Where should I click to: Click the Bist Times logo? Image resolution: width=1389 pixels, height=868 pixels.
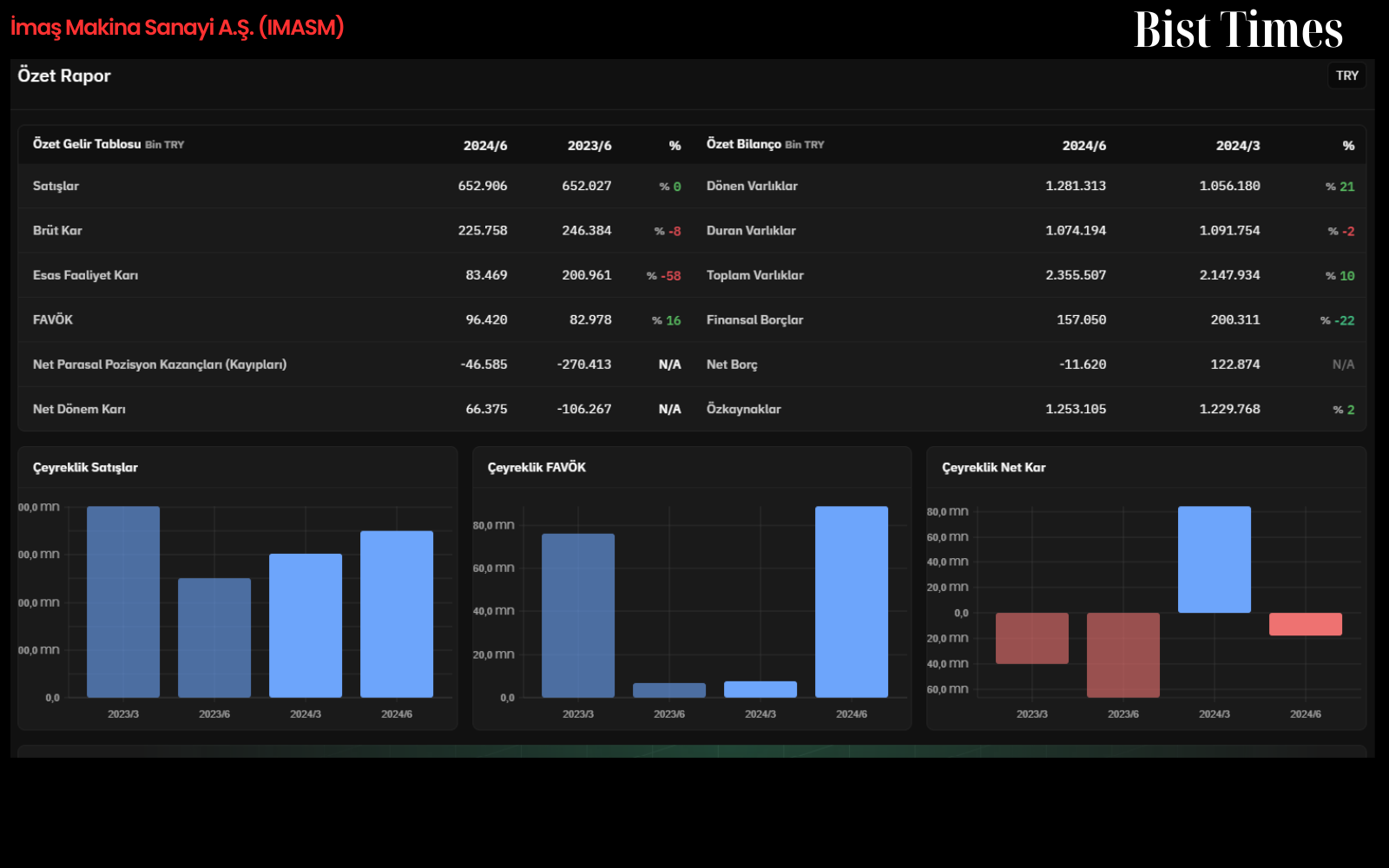(x=1238, y=30)
